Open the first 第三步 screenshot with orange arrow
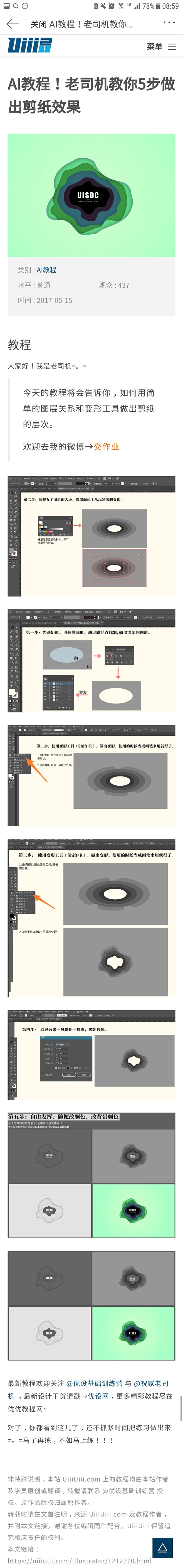Viewport: 183px width, 1568px height. 91,775
